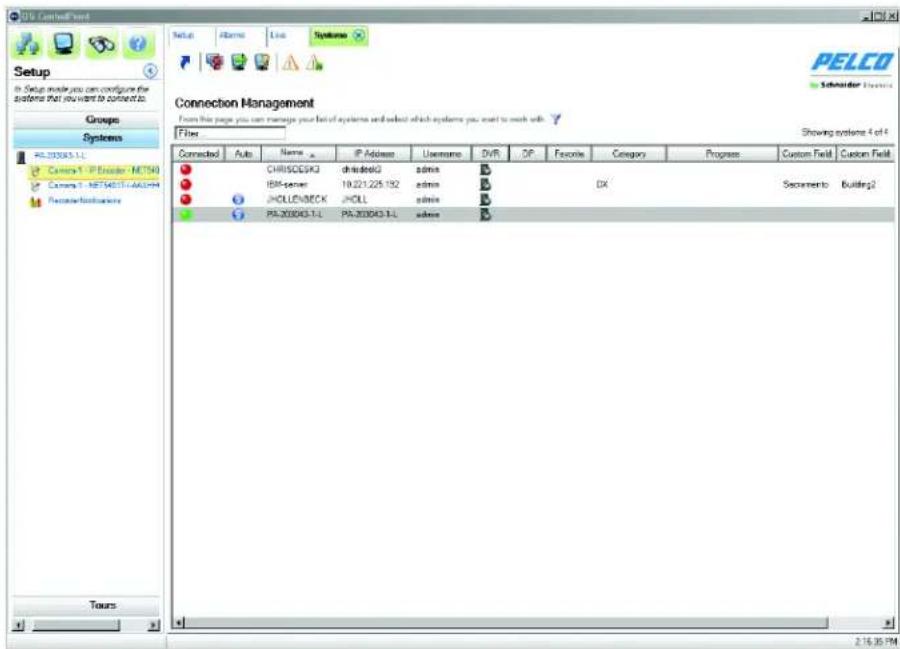Click the sidebar scrollbar right arrow
The width and height of the screenshot is (900, 649).
click(x=153, y=625)
